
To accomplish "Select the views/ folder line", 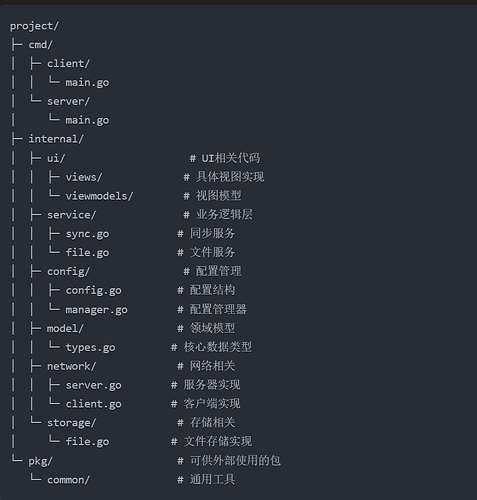I will (x=84, y=177).
